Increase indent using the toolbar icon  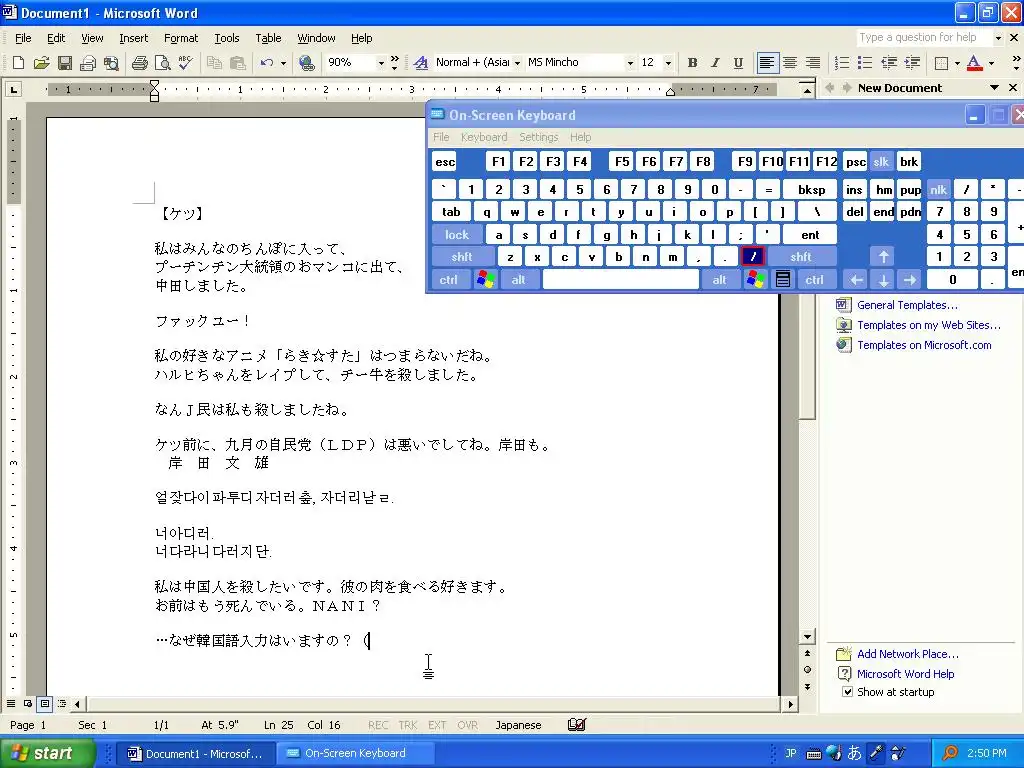tap(912, 63)
